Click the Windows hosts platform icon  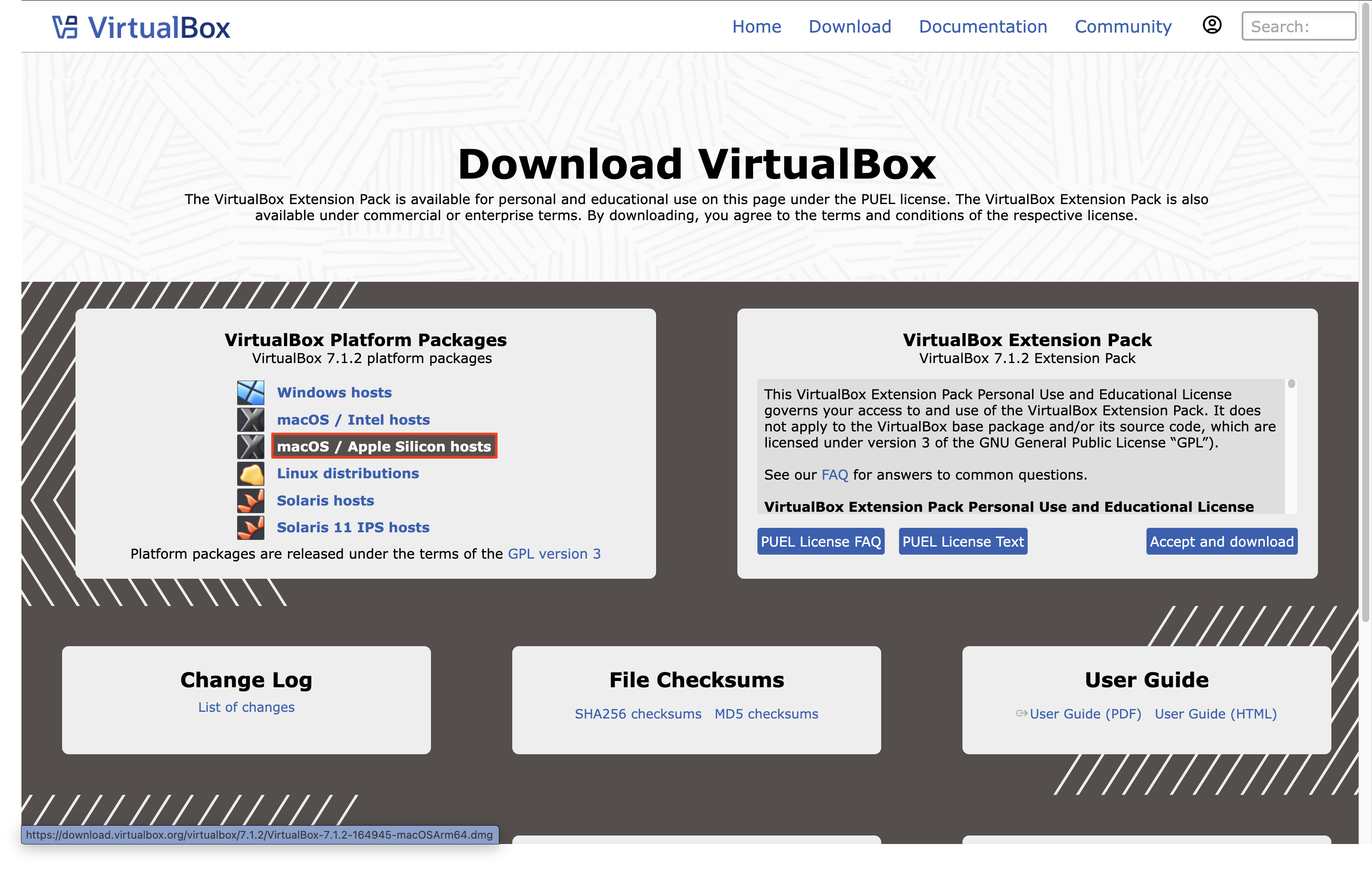(x=251, y=392)
